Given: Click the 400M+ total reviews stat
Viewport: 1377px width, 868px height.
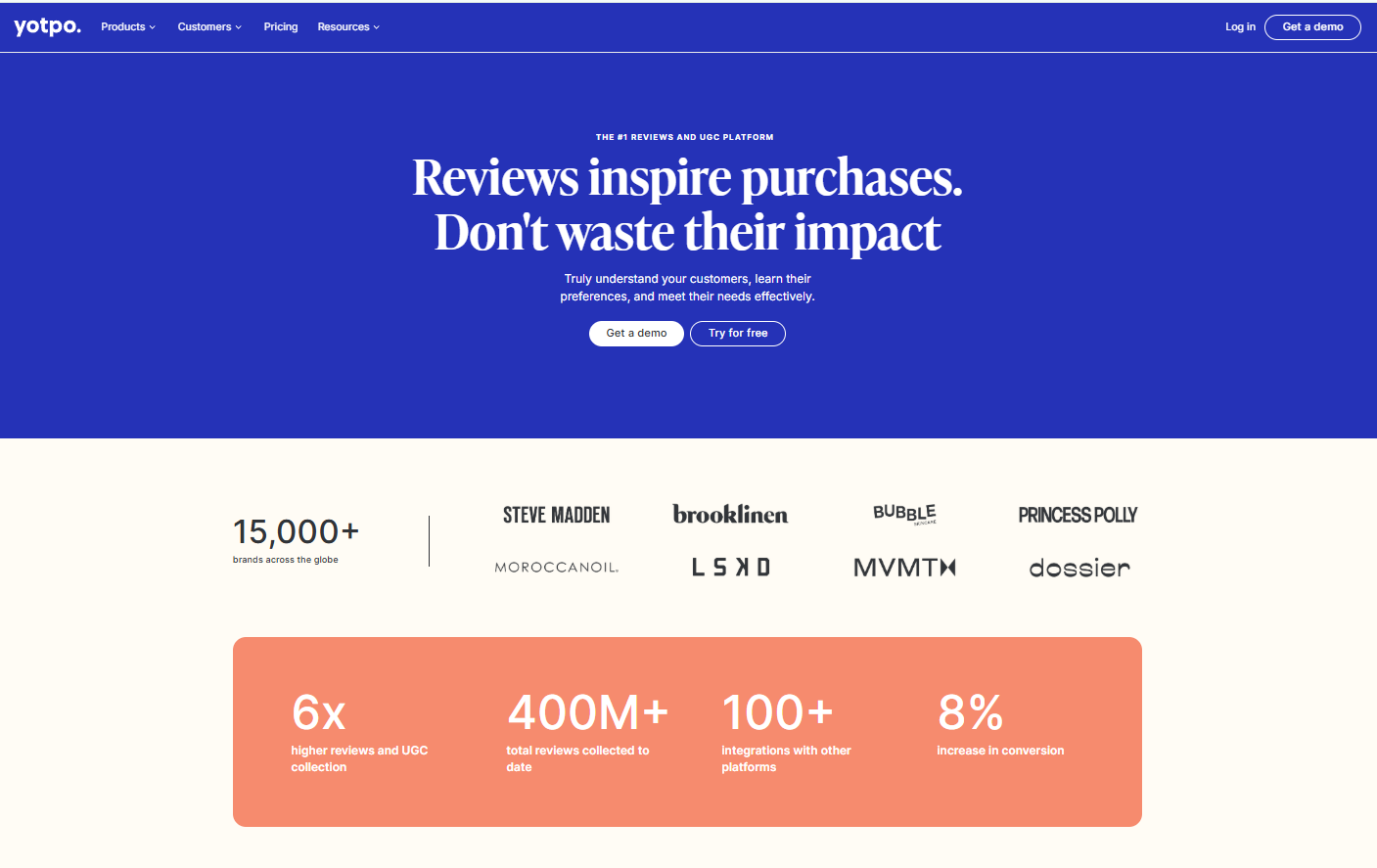Looking at the screenshot, I should pos(587,712).
